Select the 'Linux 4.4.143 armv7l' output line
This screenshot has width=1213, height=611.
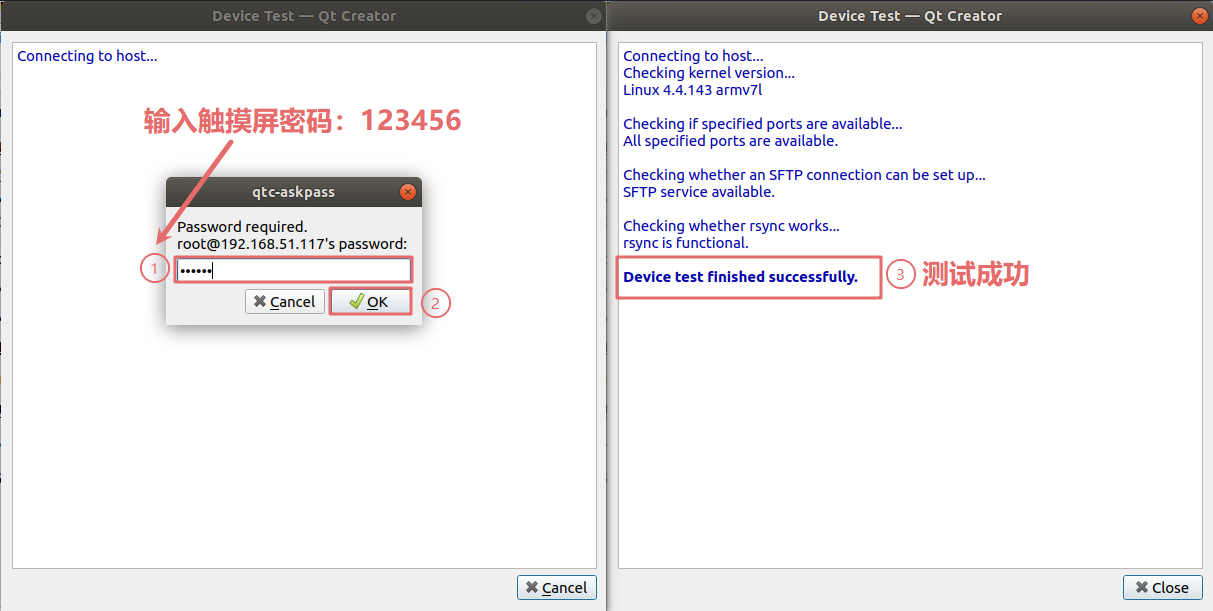(692, 90)
